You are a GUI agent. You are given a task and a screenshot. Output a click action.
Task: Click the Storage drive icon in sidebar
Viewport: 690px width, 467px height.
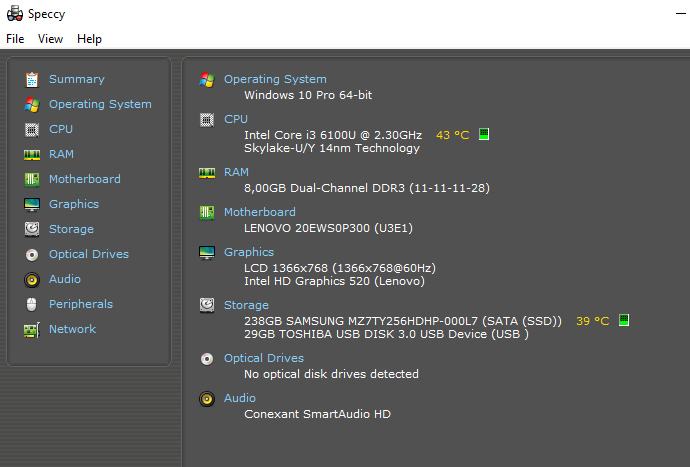click(31, 229)
